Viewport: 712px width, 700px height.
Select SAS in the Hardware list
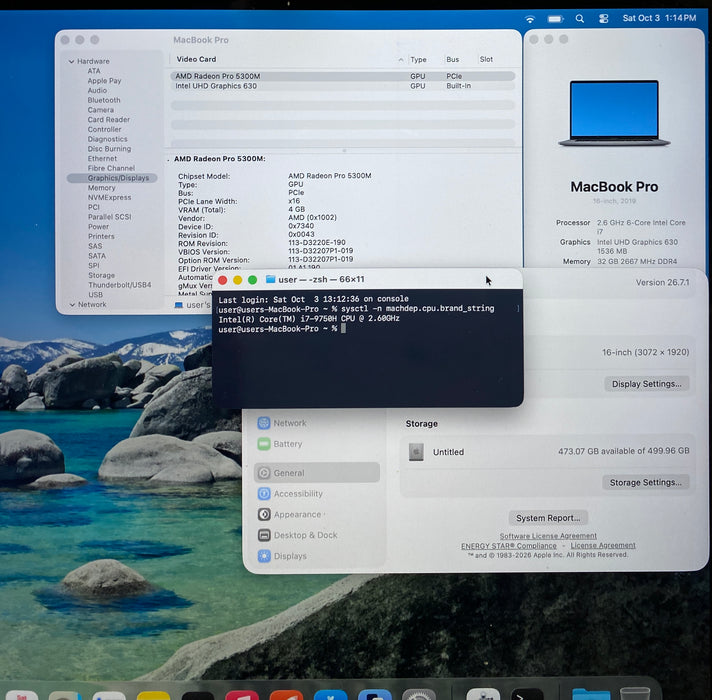coord(95,246)
